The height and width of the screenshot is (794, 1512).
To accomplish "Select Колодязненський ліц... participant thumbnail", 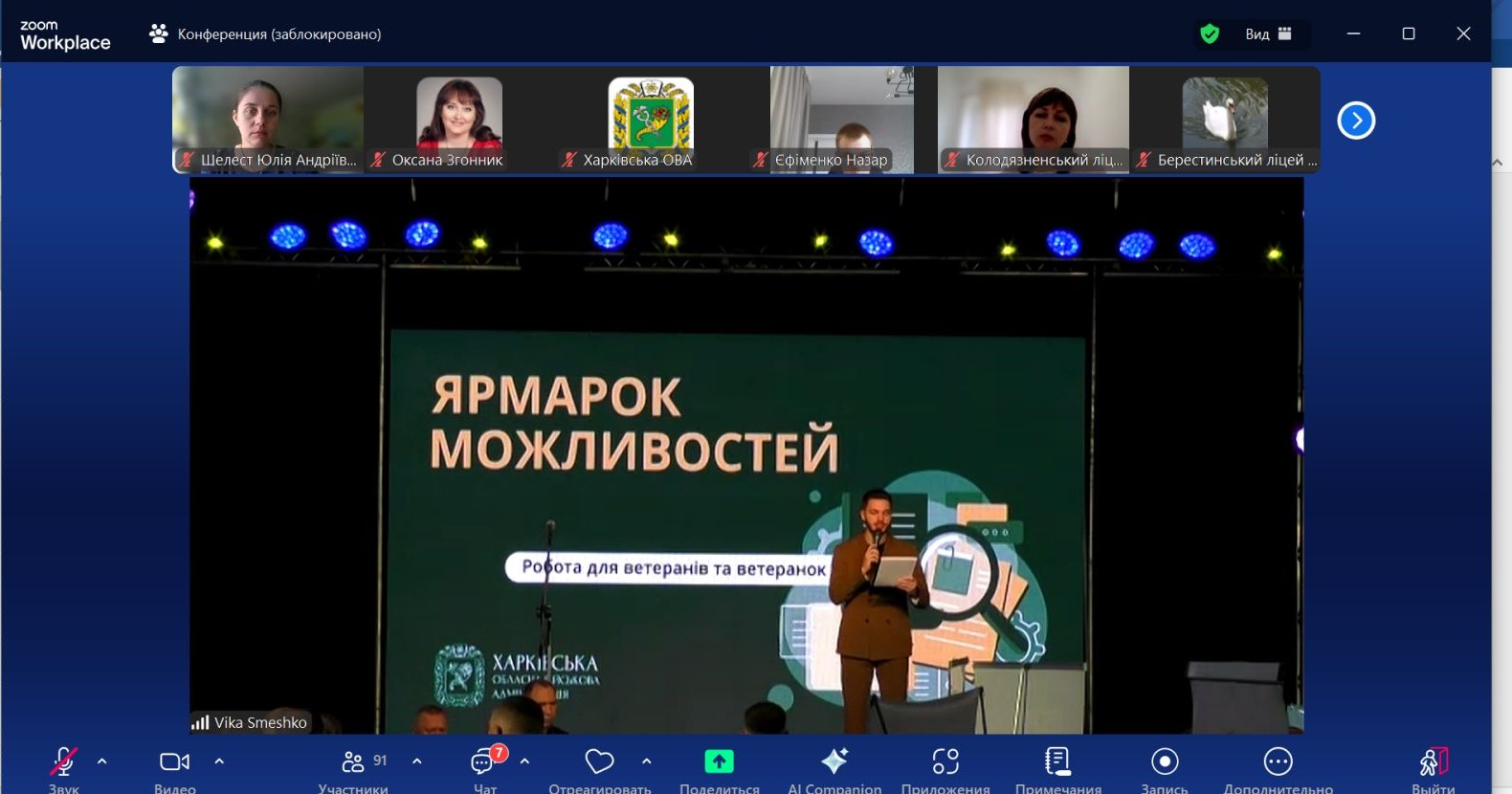I will point(1034,120).
